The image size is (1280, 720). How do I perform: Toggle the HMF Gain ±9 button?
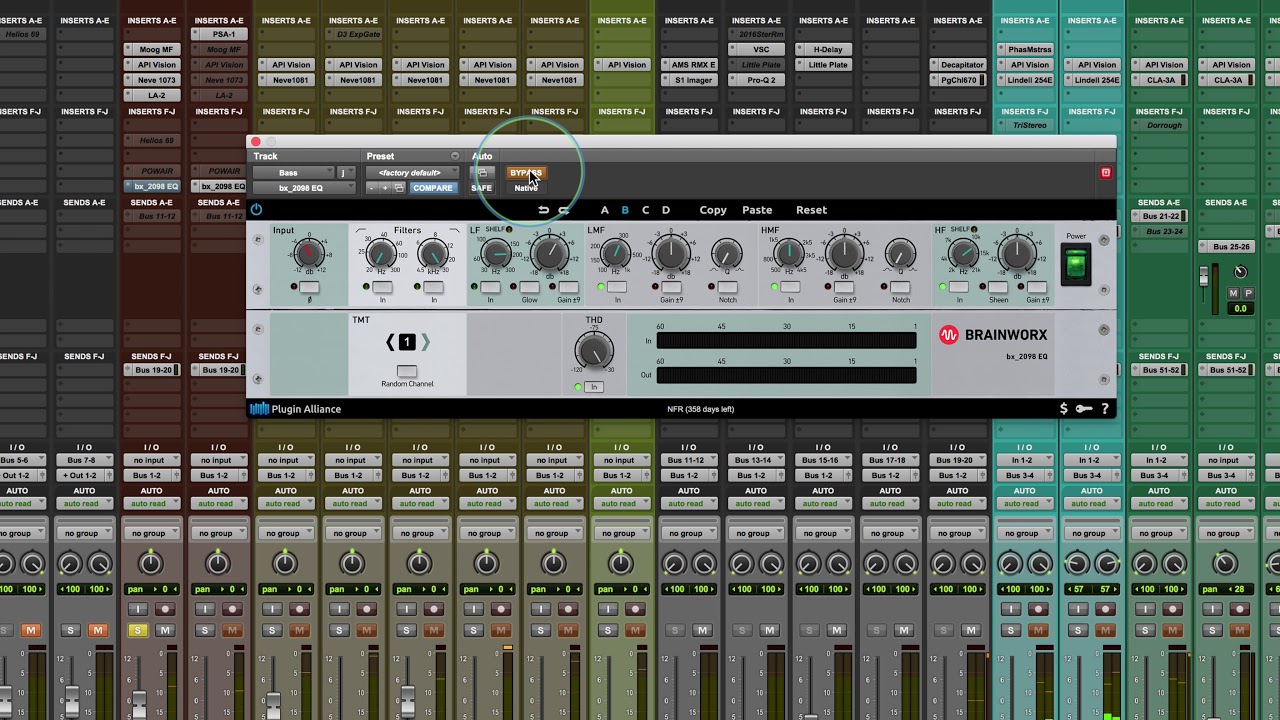click(845, 288)
